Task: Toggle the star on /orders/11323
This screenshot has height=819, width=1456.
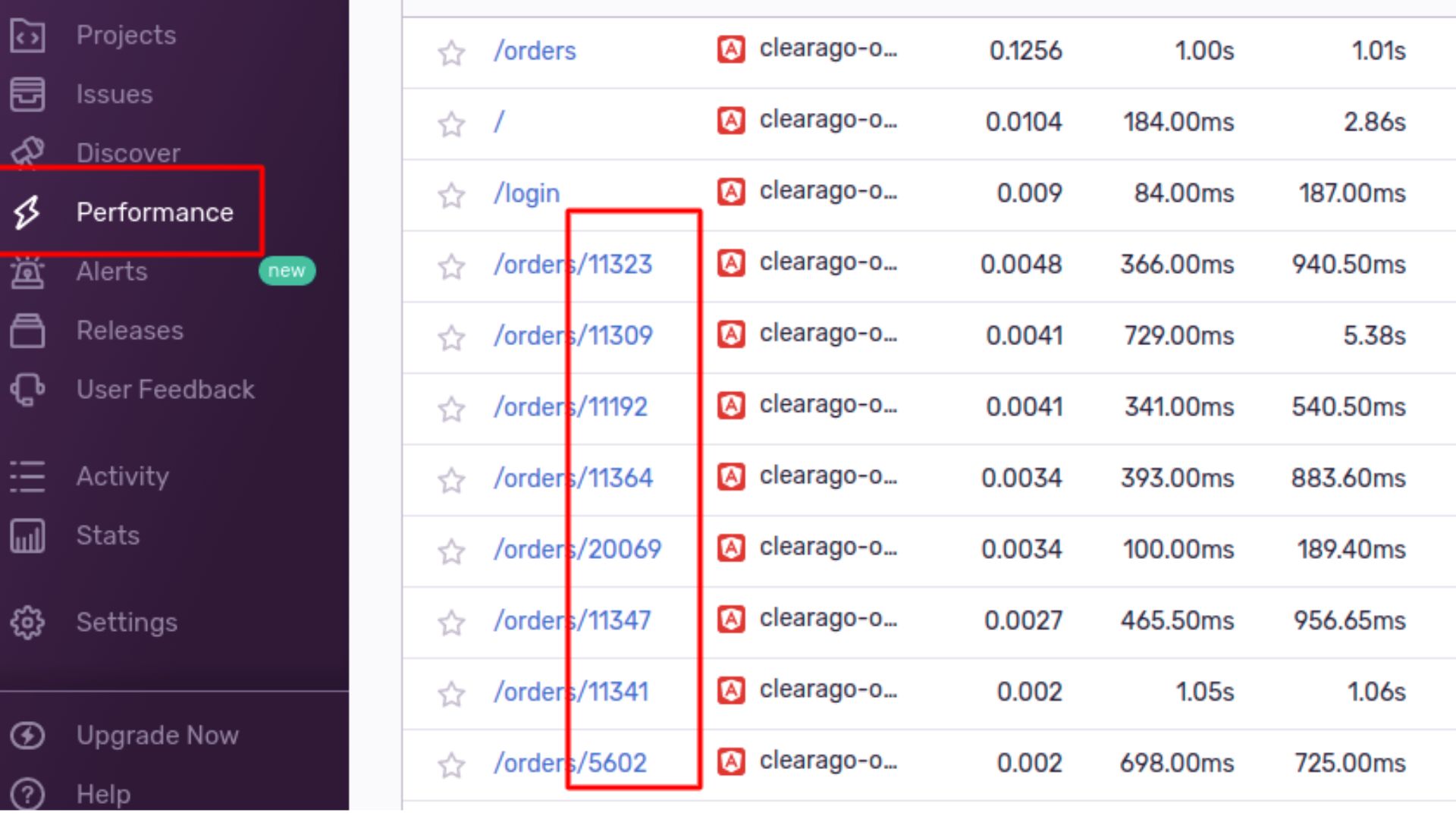Action: pyautogui.click(x=450, y=267)
